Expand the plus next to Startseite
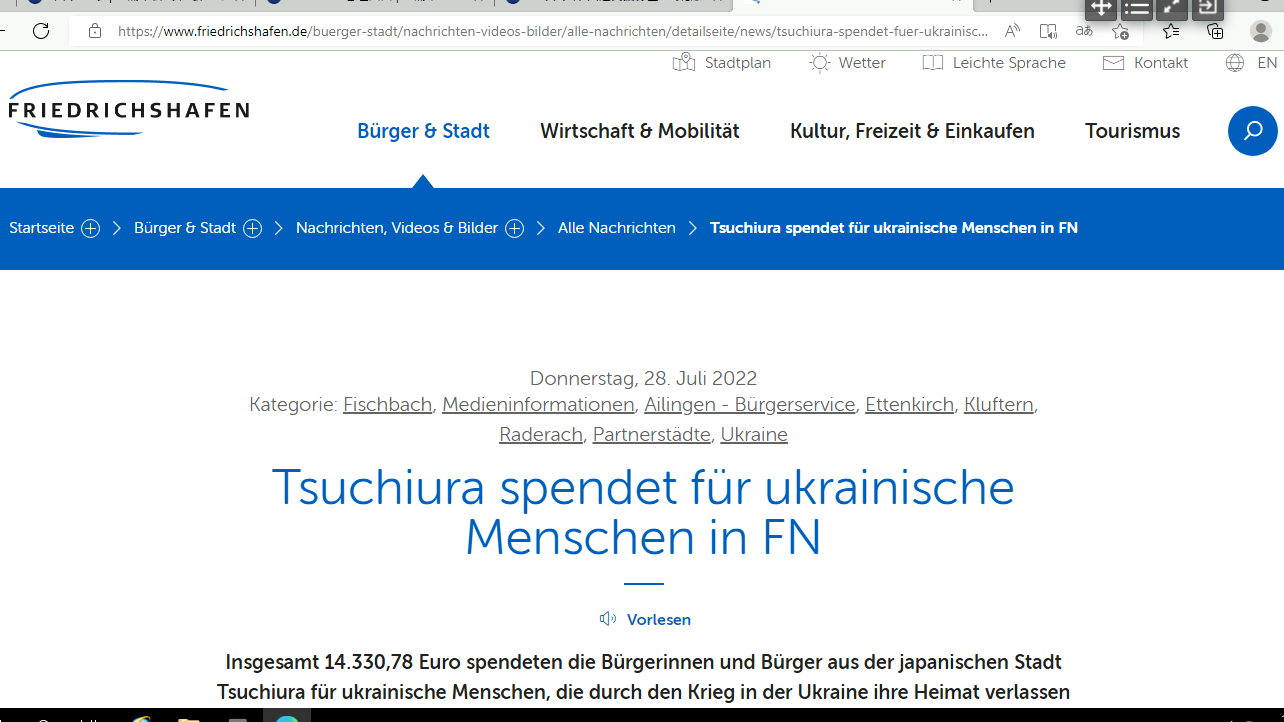The width and height of the screenshot is (1284, 722). pos(90,228)
